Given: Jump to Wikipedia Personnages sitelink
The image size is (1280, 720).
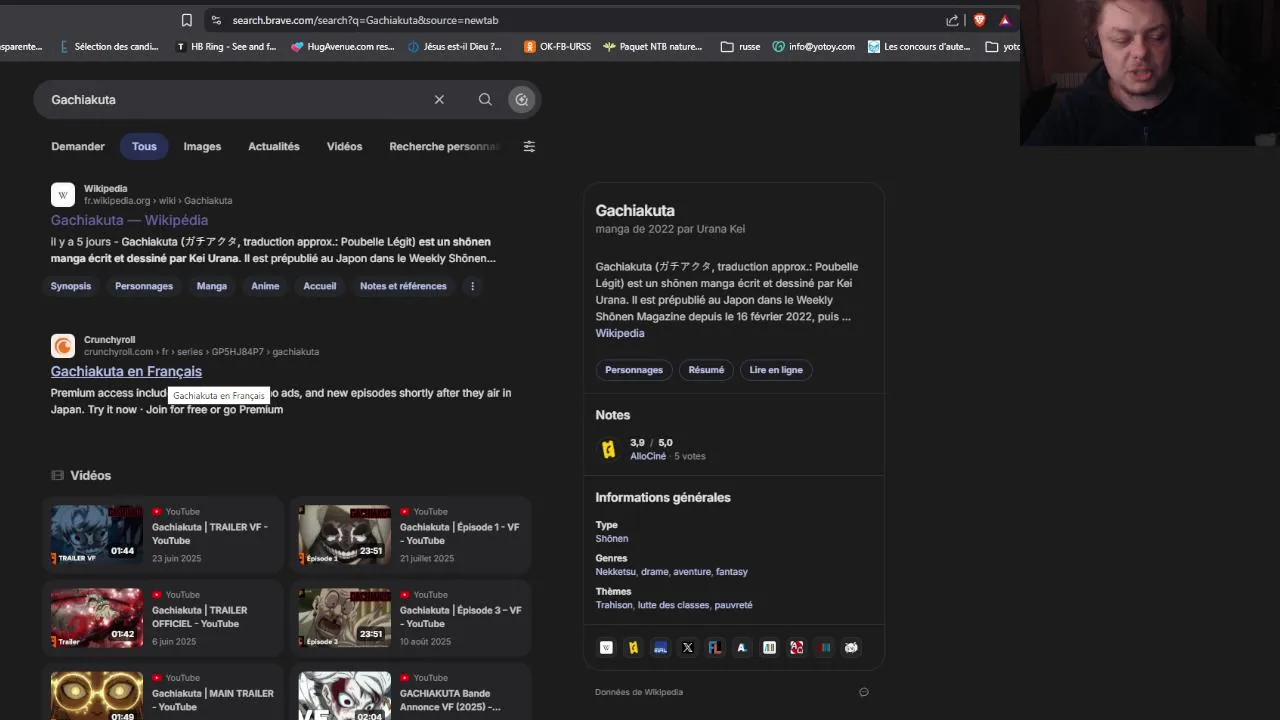Looking at the screenshot, I should 144,286.
